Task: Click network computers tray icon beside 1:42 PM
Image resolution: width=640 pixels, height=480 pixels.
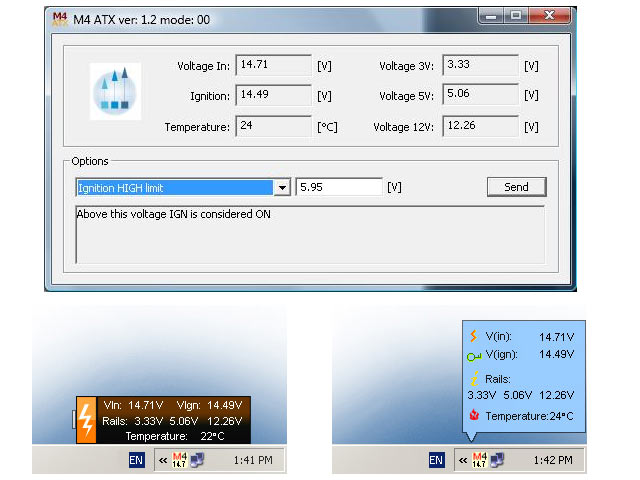Action: [498, 460]
